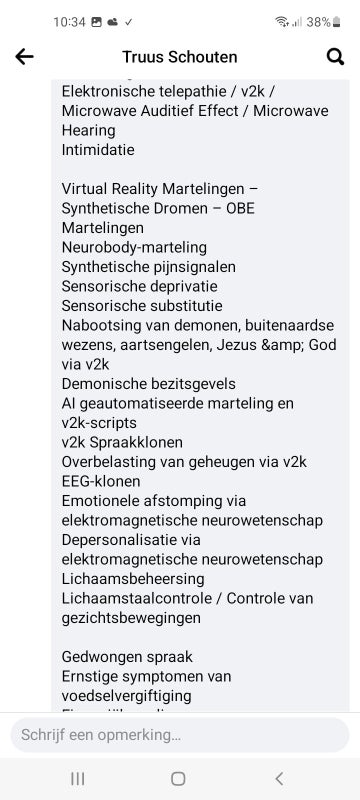Tap the picture notification icon in status bar

(96, 22)
